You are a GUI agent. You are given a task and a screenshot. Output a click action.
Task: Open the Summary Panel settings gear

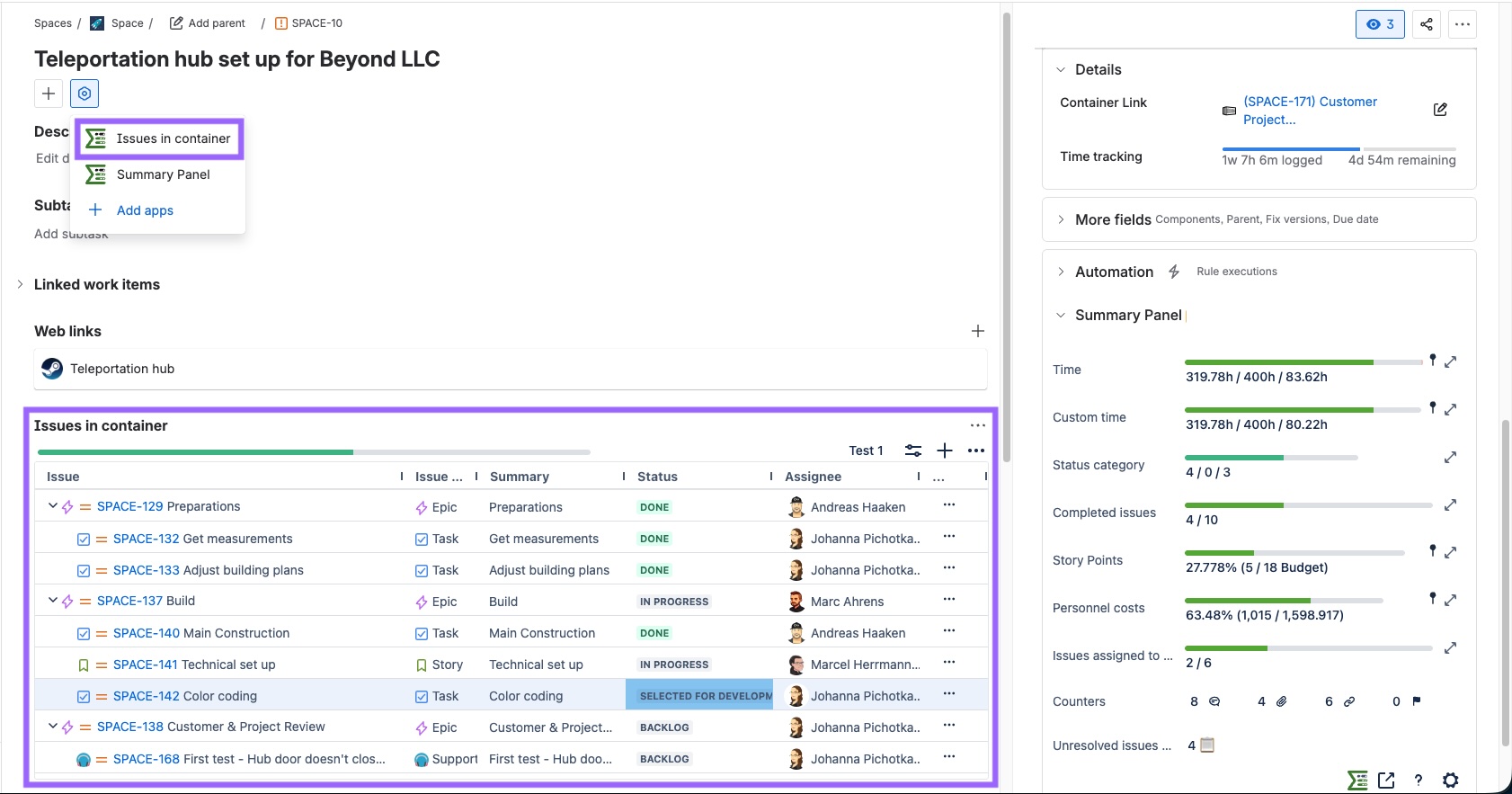1450,781
